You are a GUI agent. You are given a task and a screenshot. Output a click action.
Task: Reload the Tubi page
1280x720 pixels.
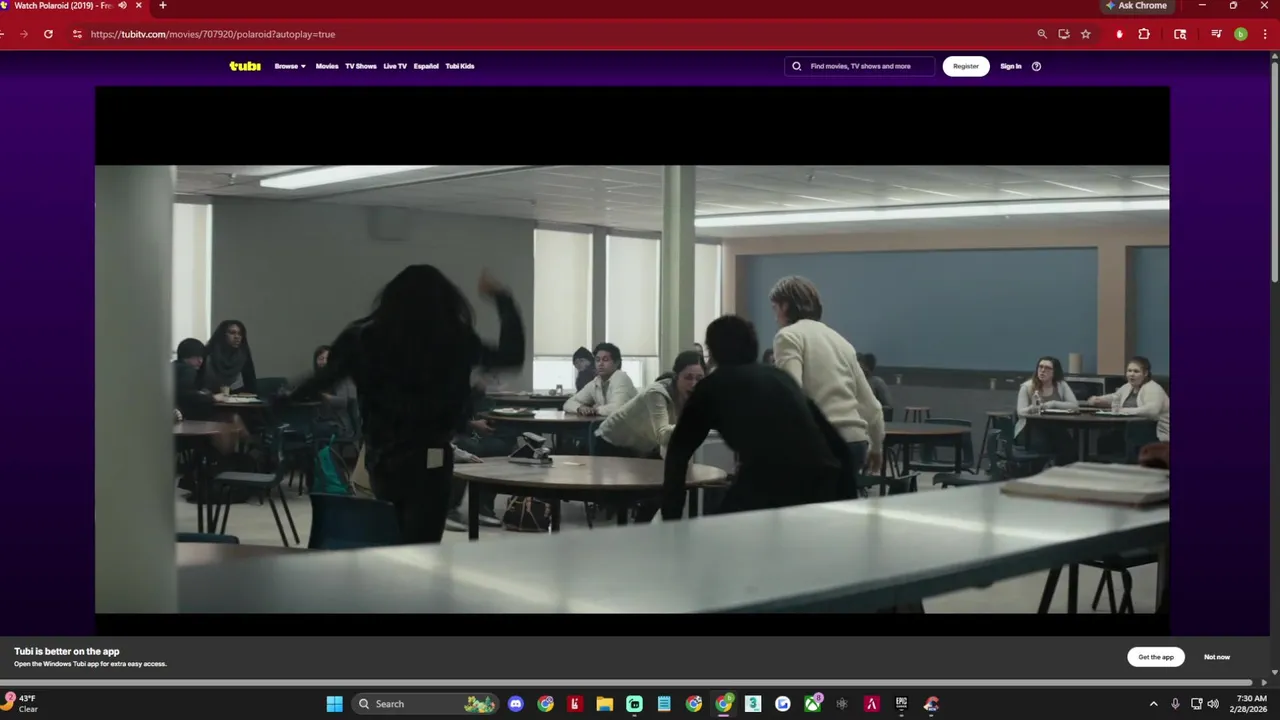tap(48, 34)
